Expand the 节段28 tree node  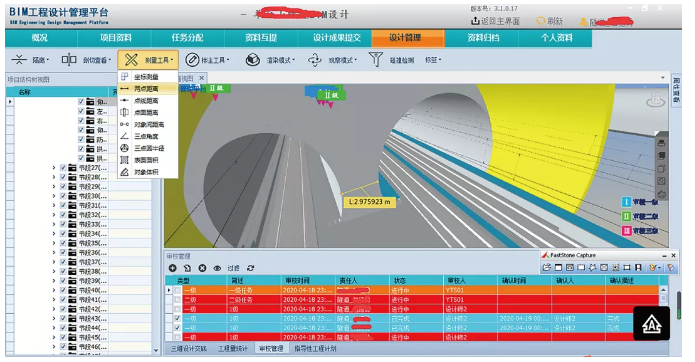pos(54,177)
